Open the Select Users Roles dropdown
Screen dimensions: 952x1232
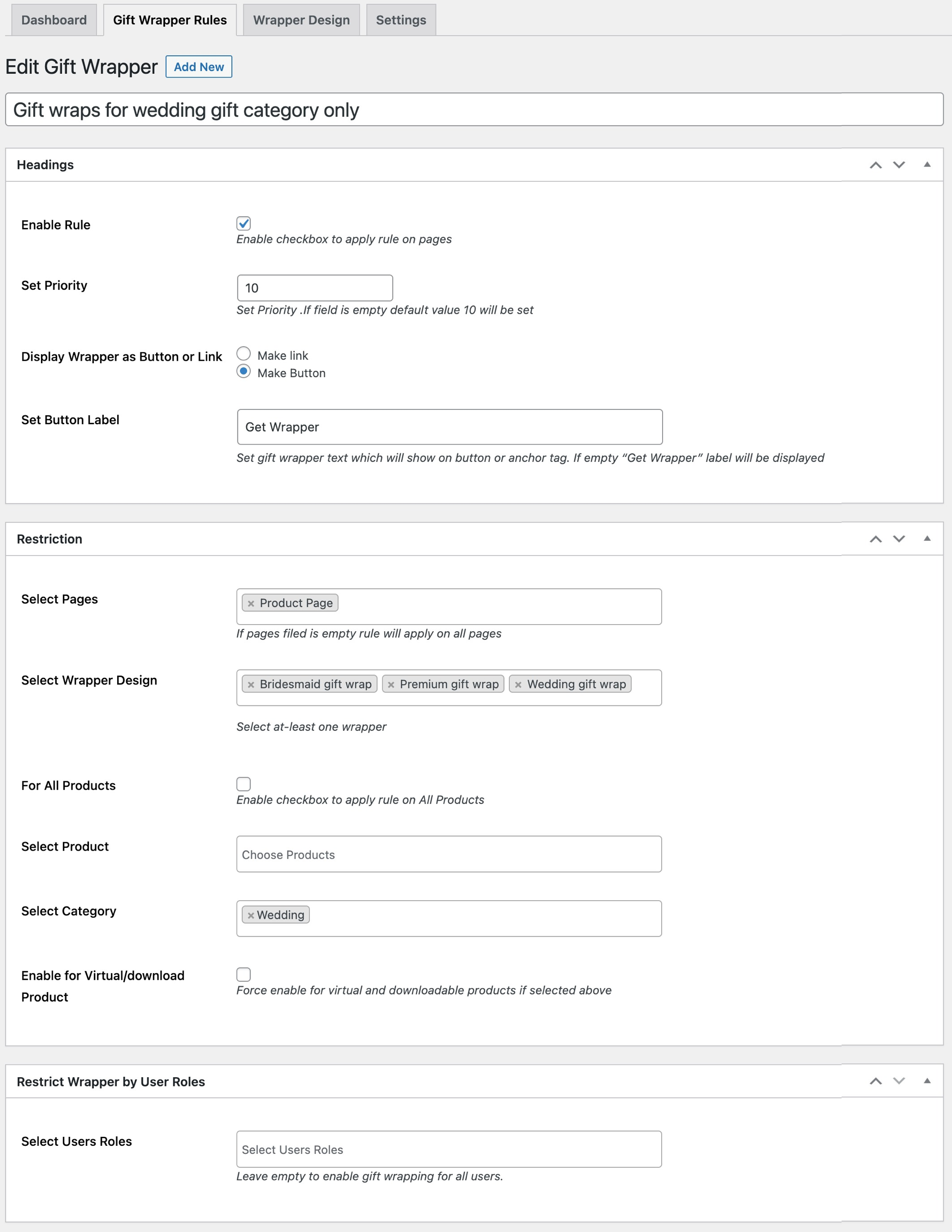pos(448,1149)
